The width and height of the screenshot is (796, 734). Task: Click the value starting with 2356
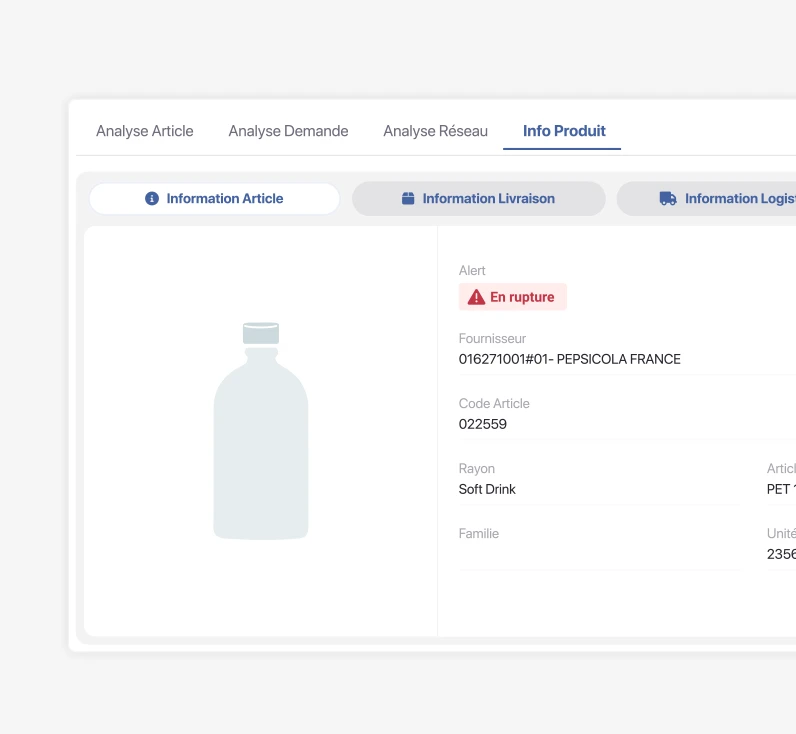pyautogui.click(x=780, y=554)
